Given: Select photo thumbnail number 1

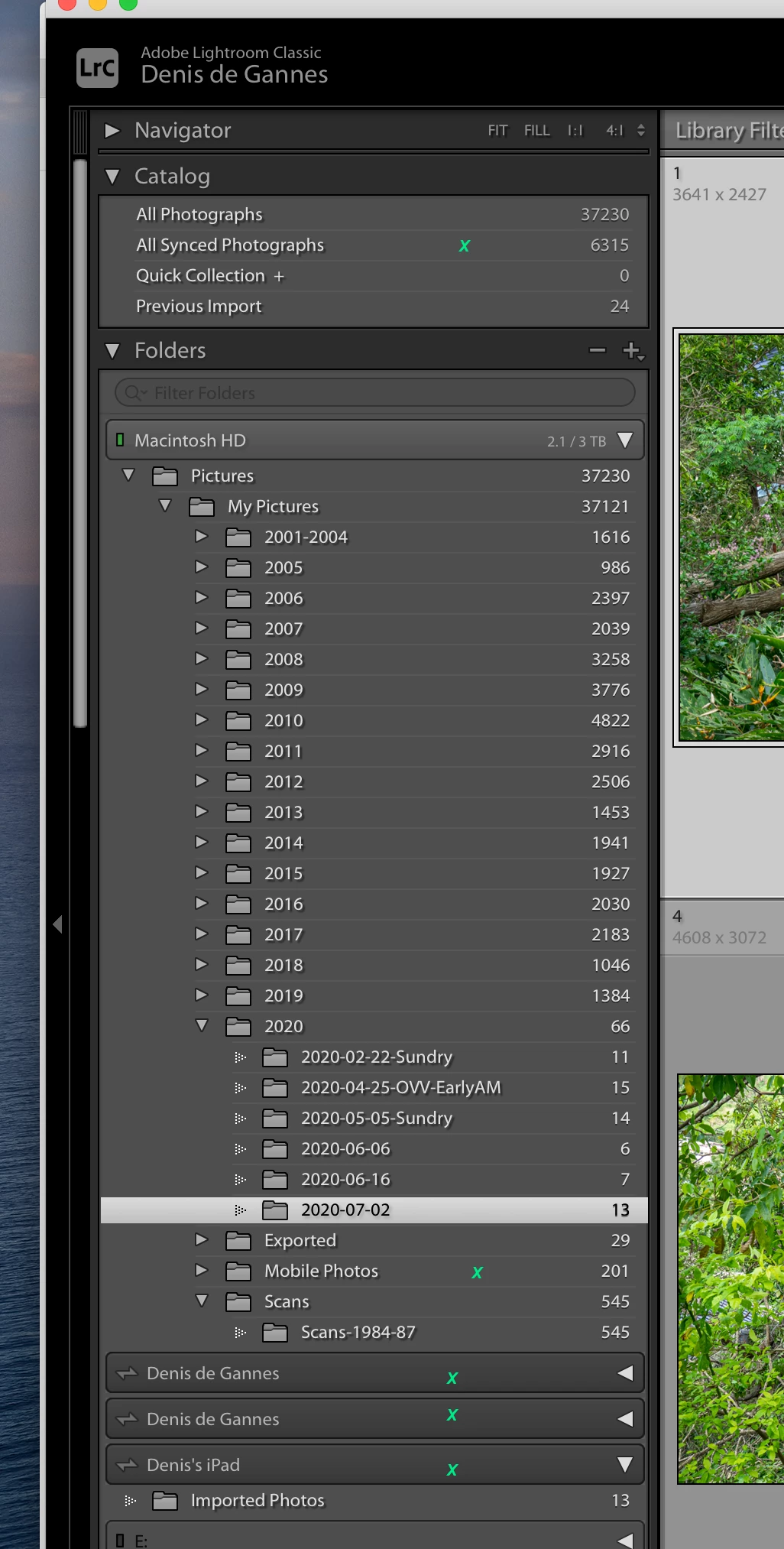Looking at the screenshot, I should coord(731,537).
